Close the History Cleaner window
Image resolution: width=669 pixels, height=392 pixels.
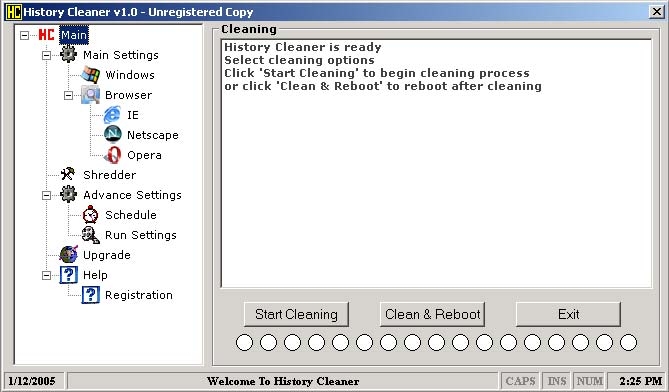tap(656, 12)
